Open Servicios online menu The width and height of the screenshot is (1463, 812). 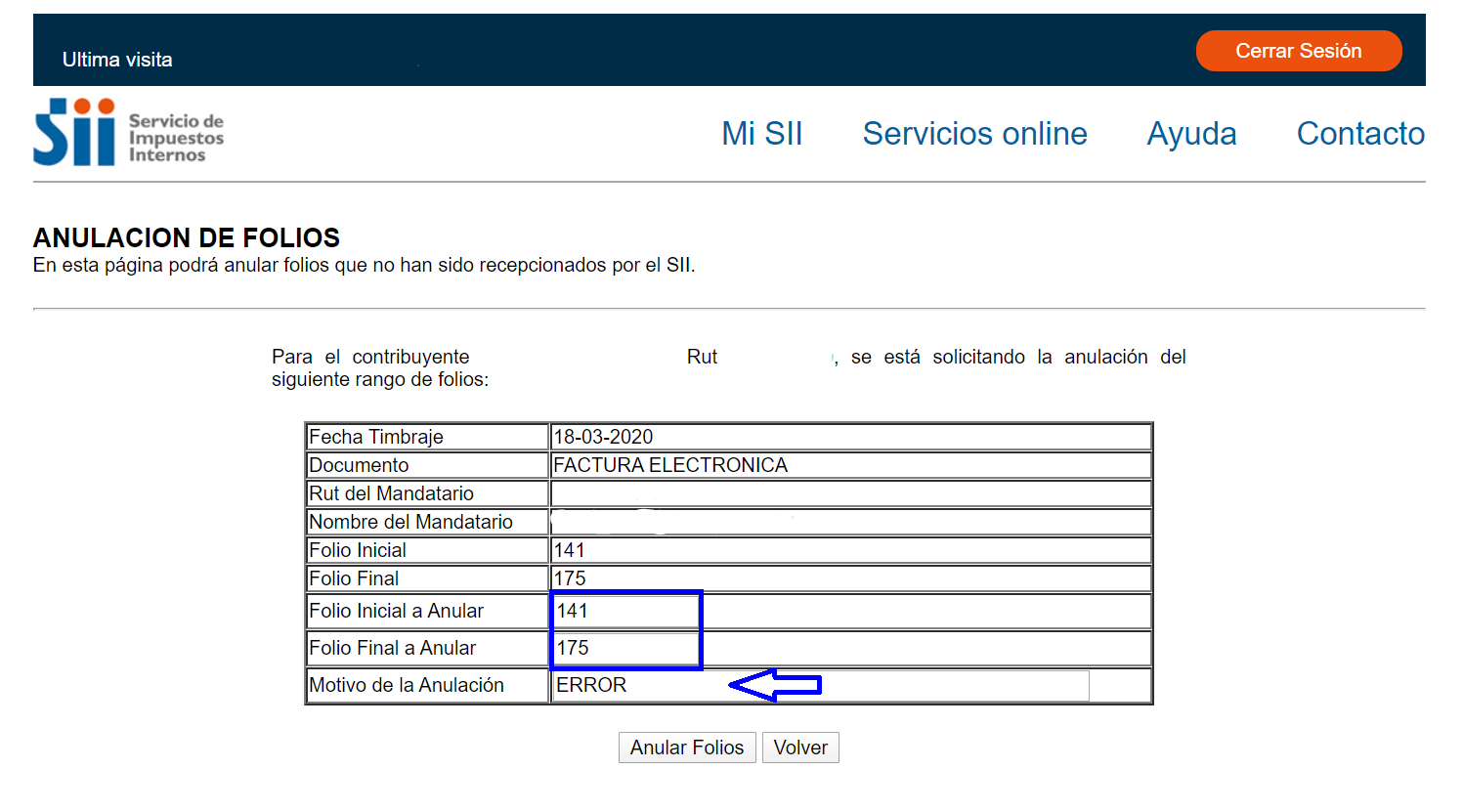(974, 134)
